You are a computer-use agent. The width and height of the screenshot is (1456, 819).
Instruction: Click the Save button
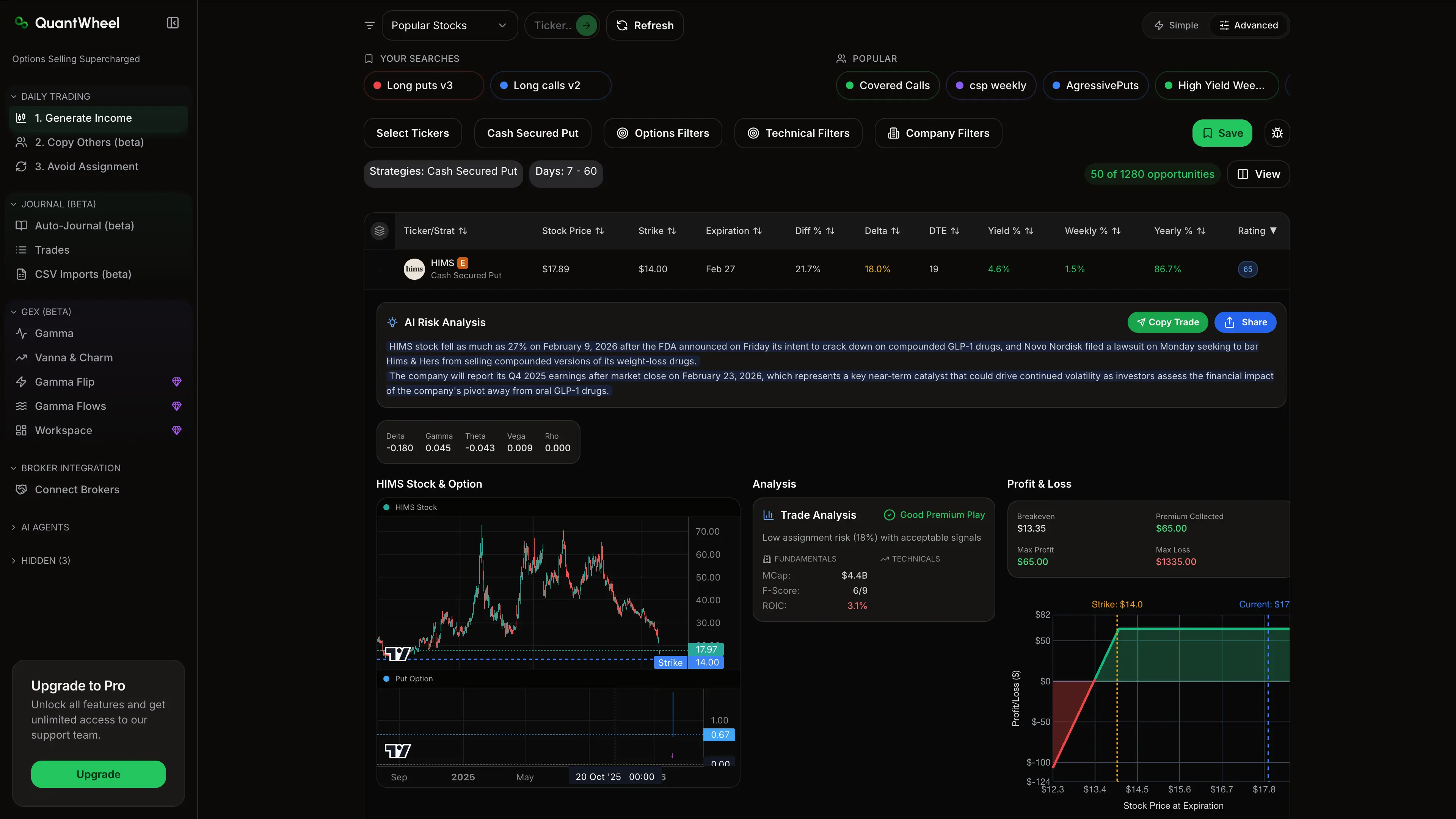tap(1222, 133)
